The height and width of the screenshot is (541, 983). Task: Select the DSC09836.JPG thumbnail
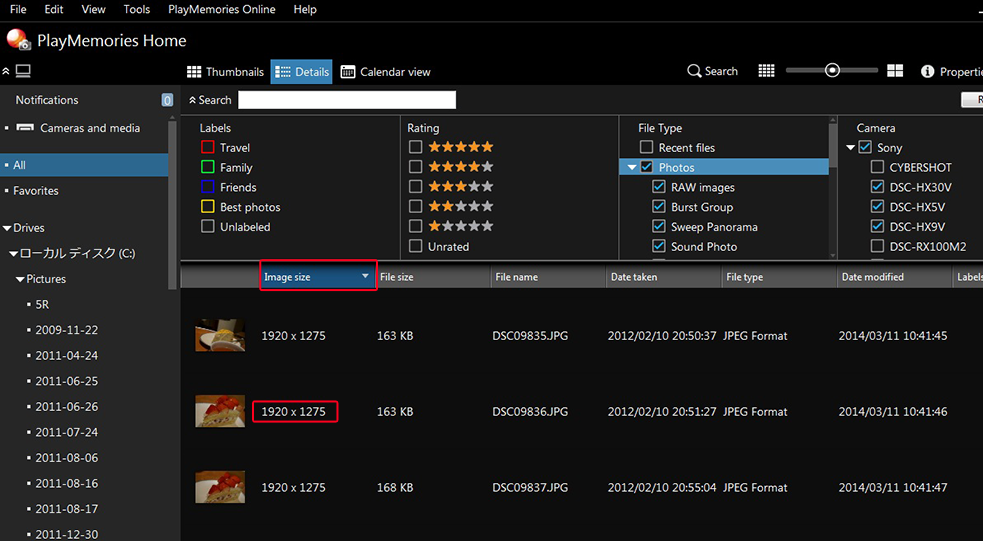[220, 411]
